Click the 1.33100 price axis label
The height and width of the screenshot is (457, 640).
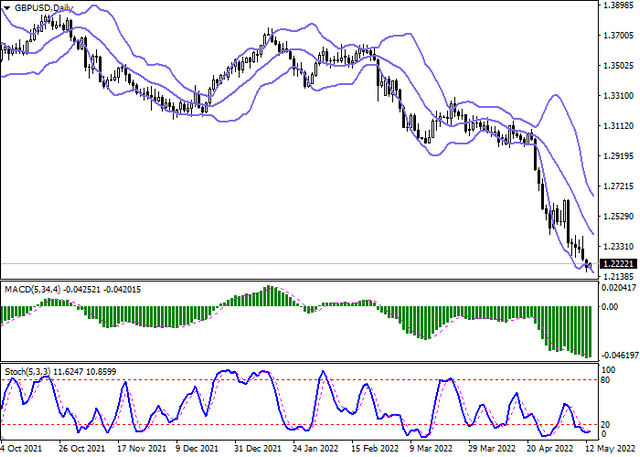620,96
